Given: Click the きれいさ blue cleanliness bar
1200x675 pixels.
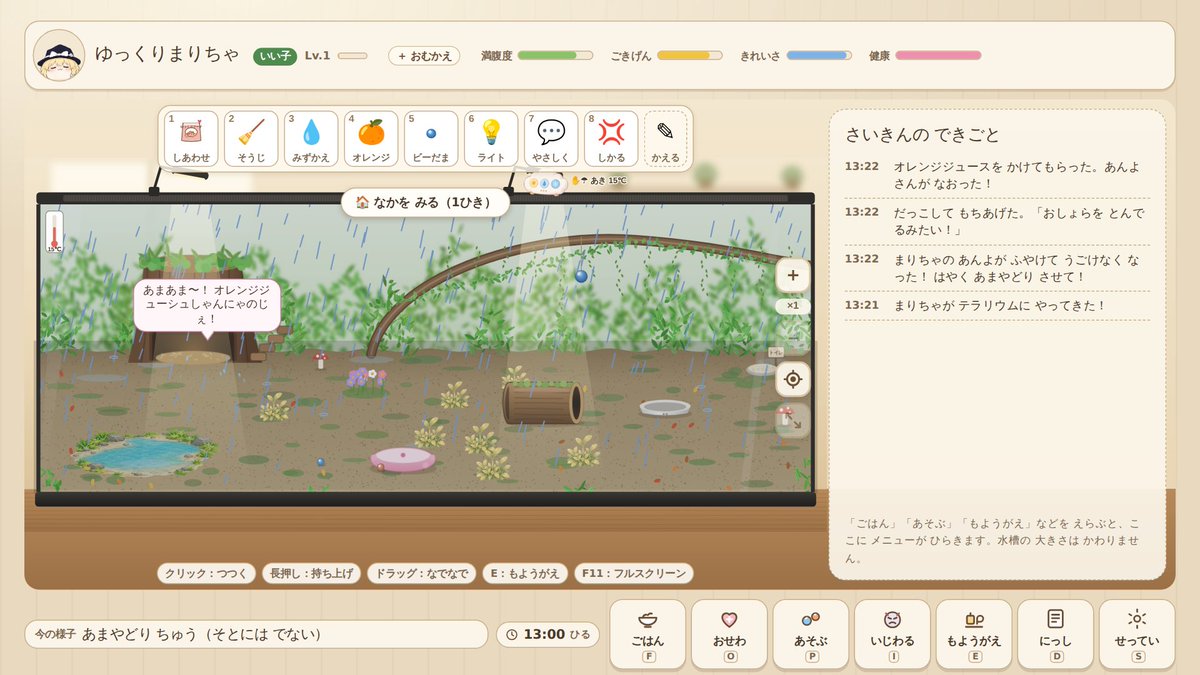Looking at the screenshot, I should point(819,56).
